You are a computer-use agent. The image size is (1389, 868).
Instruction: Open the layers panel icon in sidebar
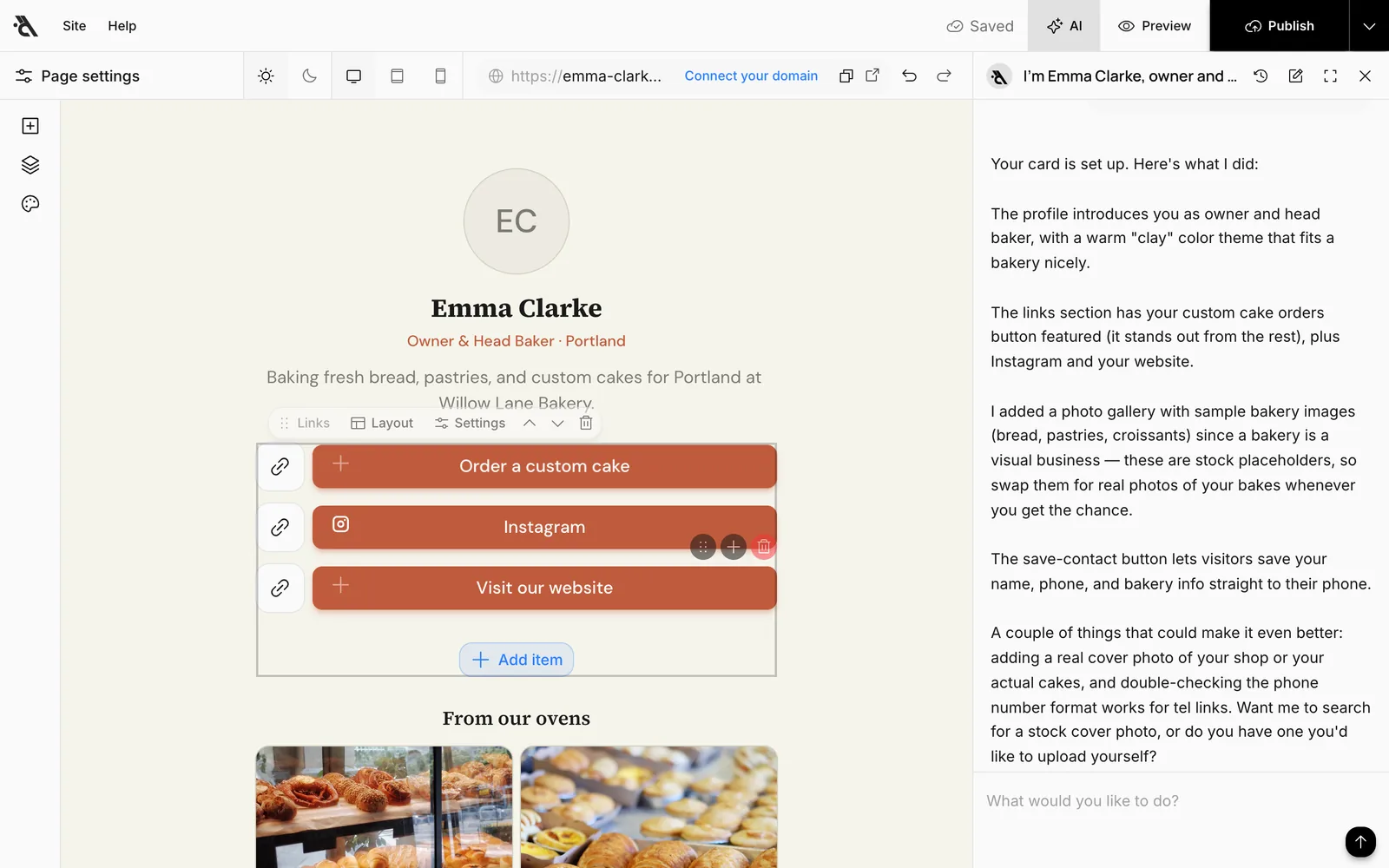30,165
